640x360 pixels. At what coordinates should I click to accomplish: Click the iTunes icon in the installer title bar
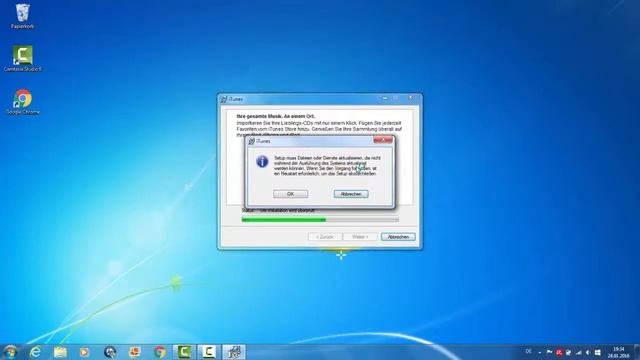tap(224, 99)
